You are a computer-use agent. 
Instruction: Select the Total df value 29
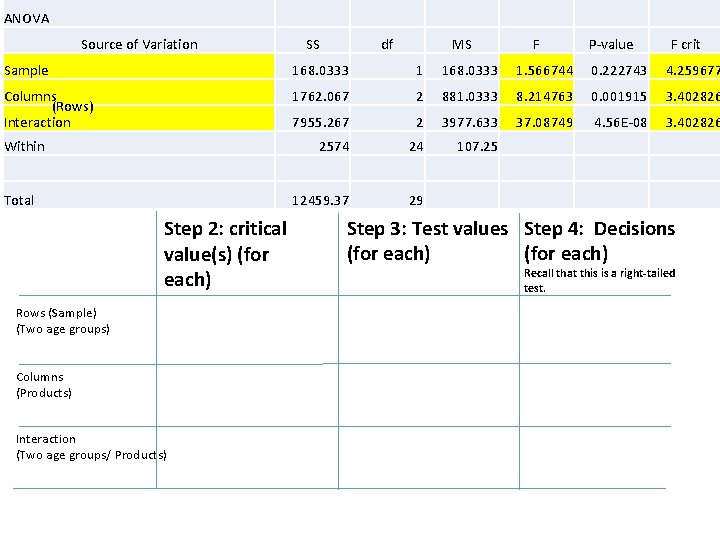tap(416, 201)
